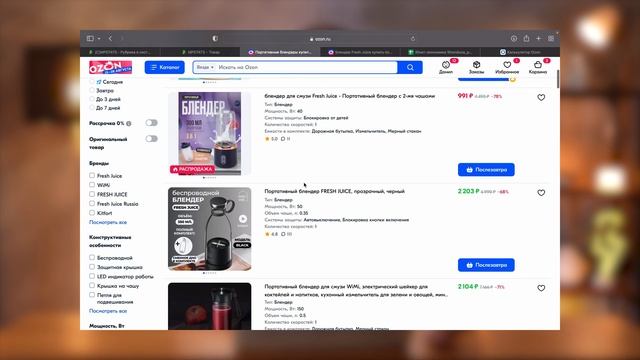Check the Беспроводной feature checkbox
Viewport: 640px width, 360px height.
92,258
